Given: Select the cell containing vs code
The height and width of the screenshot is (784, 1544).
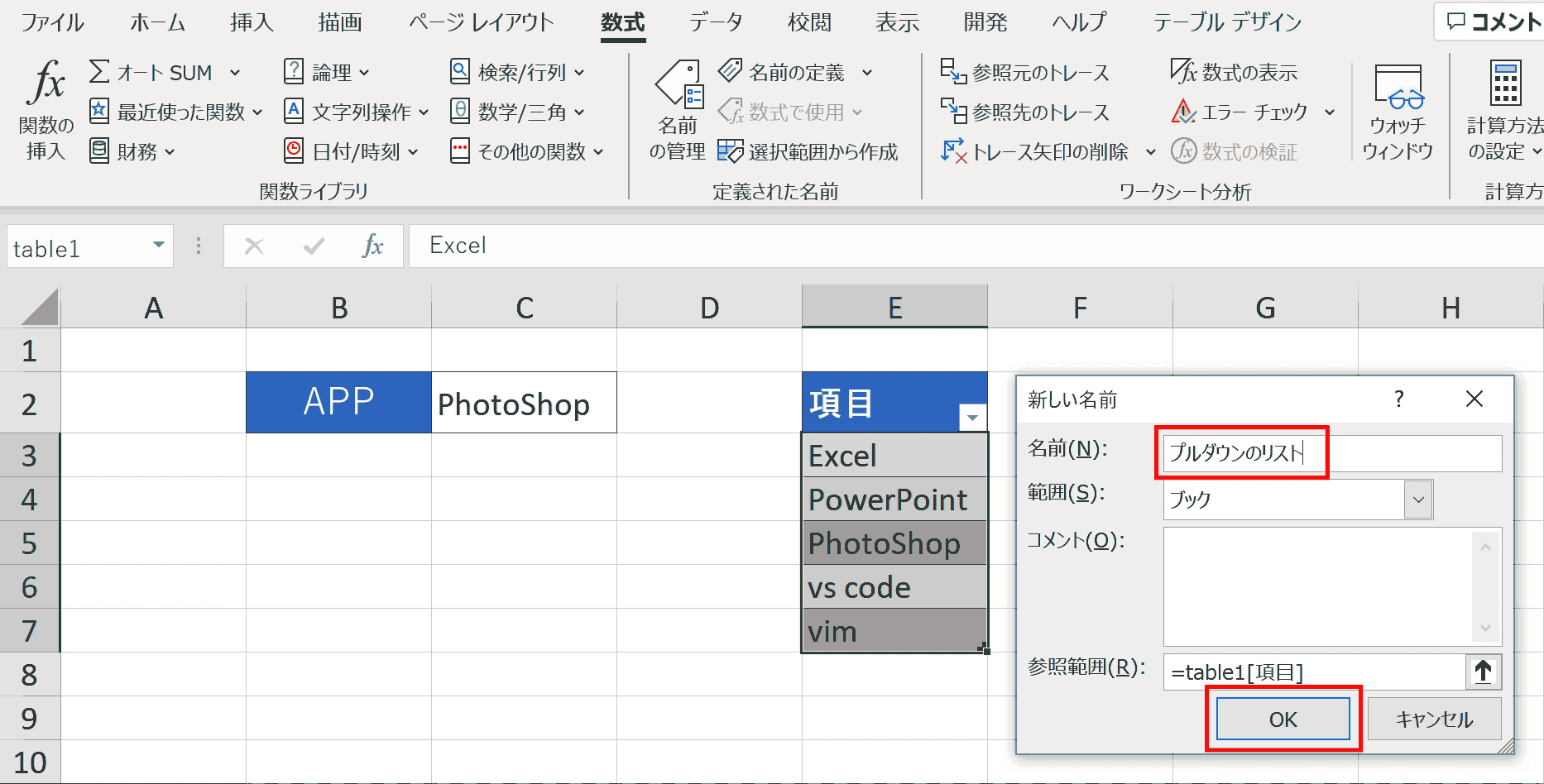Looking at the screenshot, I should tap(894, 587).
